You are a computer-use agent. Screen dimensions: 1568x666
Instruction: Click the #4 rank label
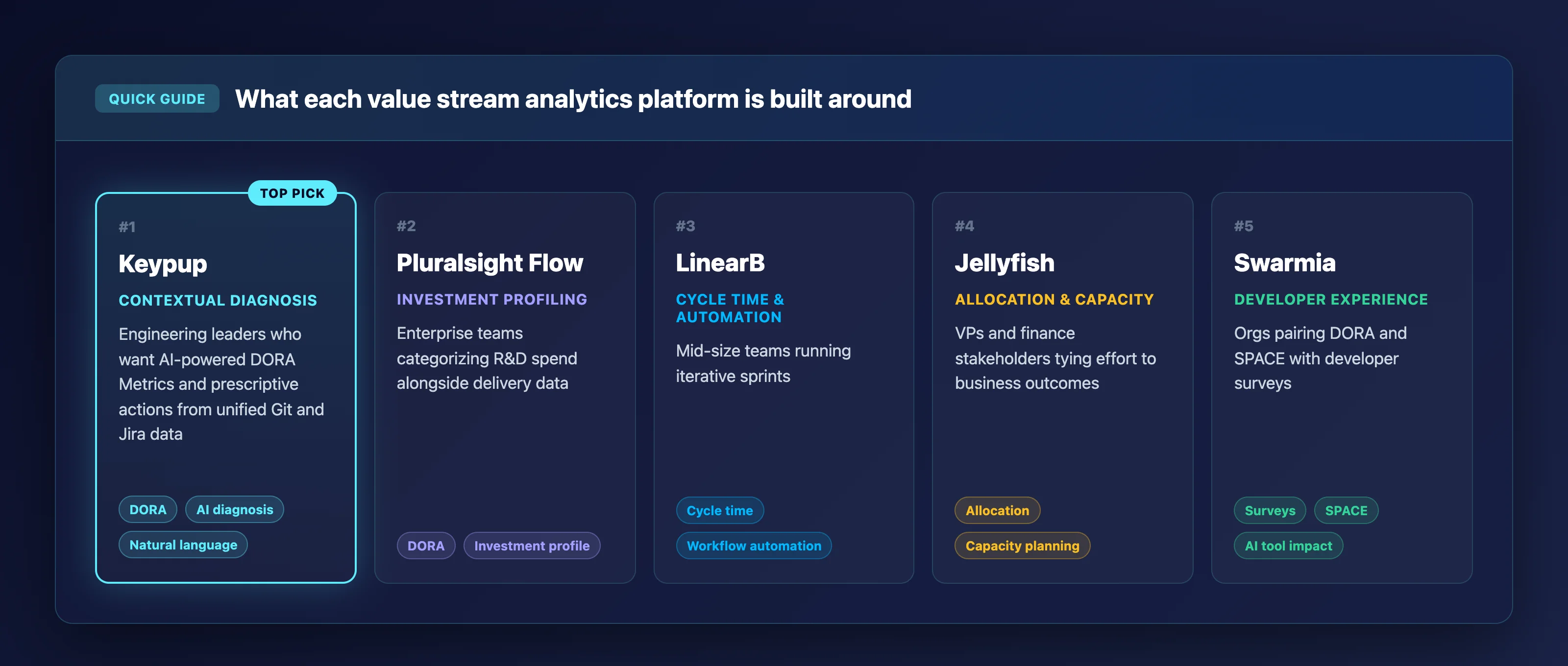coord(964,226)
